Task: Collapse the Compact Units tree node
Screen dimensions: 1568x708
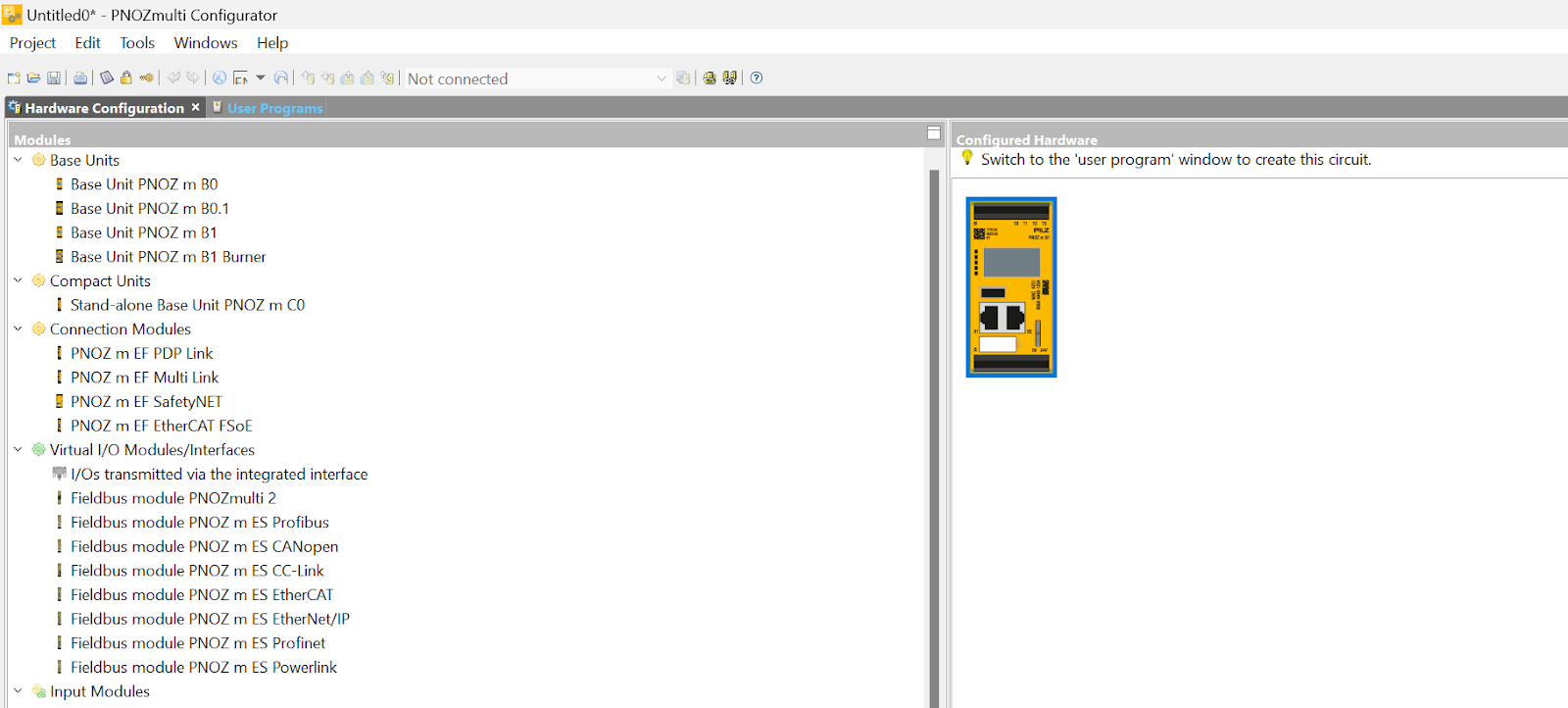Action: click(x=18, y=280)
